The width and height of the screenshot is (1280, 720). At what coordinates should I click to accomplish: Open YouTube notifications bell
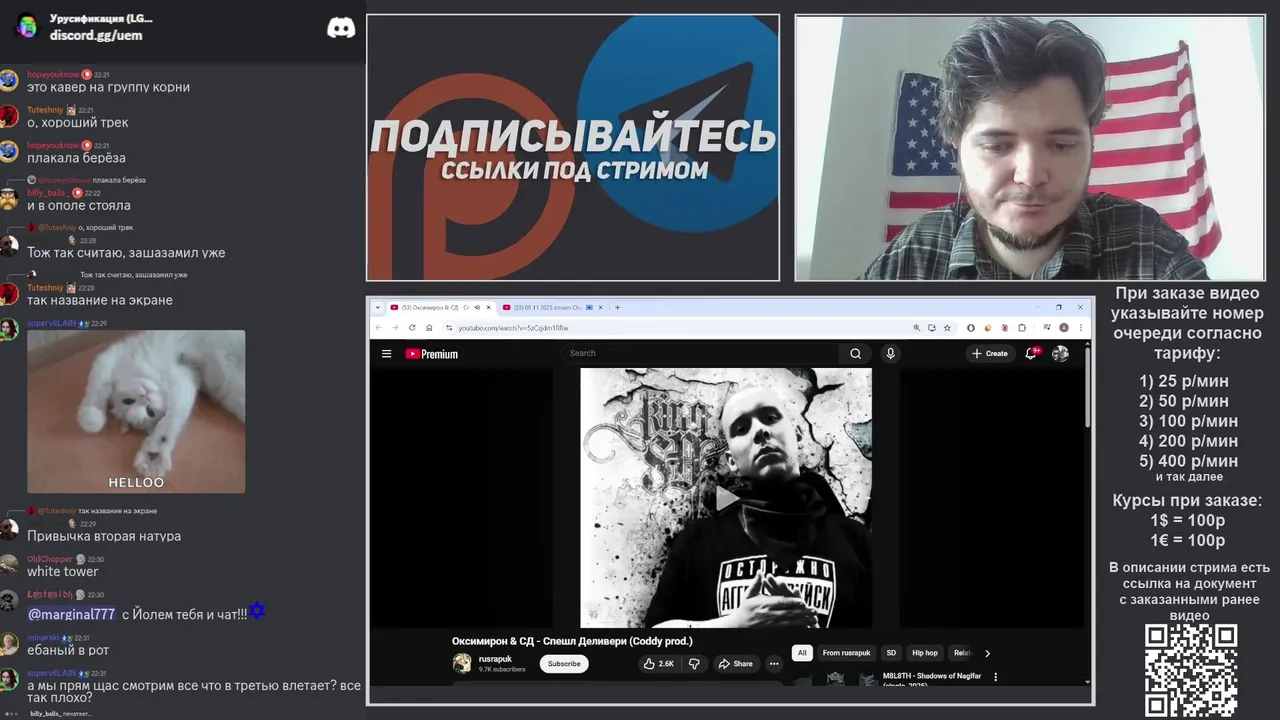pos(1031,353)
